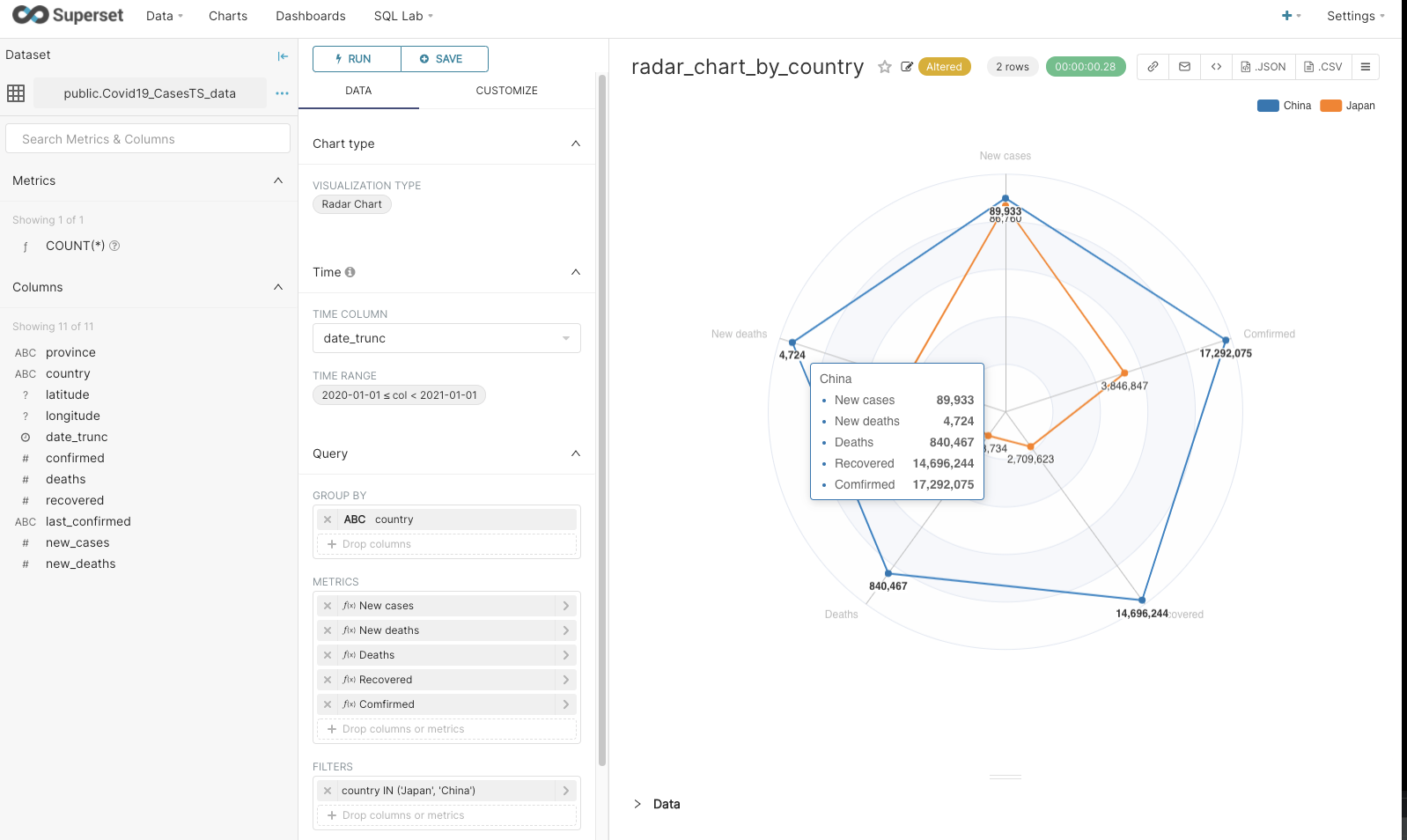This screenshot has height=840, width=1407.
Task: Collapse the Query section
Action: [576, 453]
